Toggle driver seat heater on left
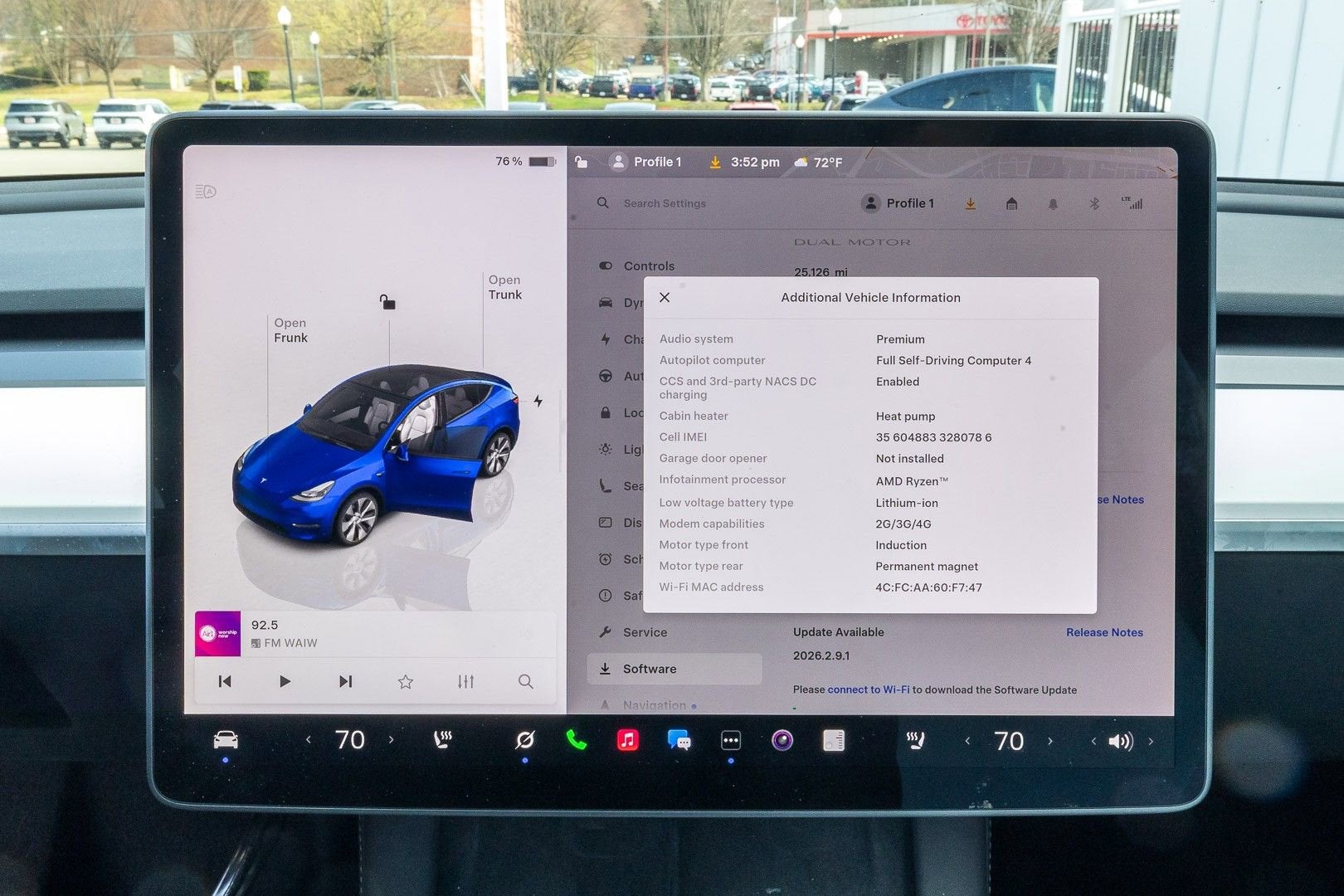This screenshot has width=1344, height=896. 443,740
